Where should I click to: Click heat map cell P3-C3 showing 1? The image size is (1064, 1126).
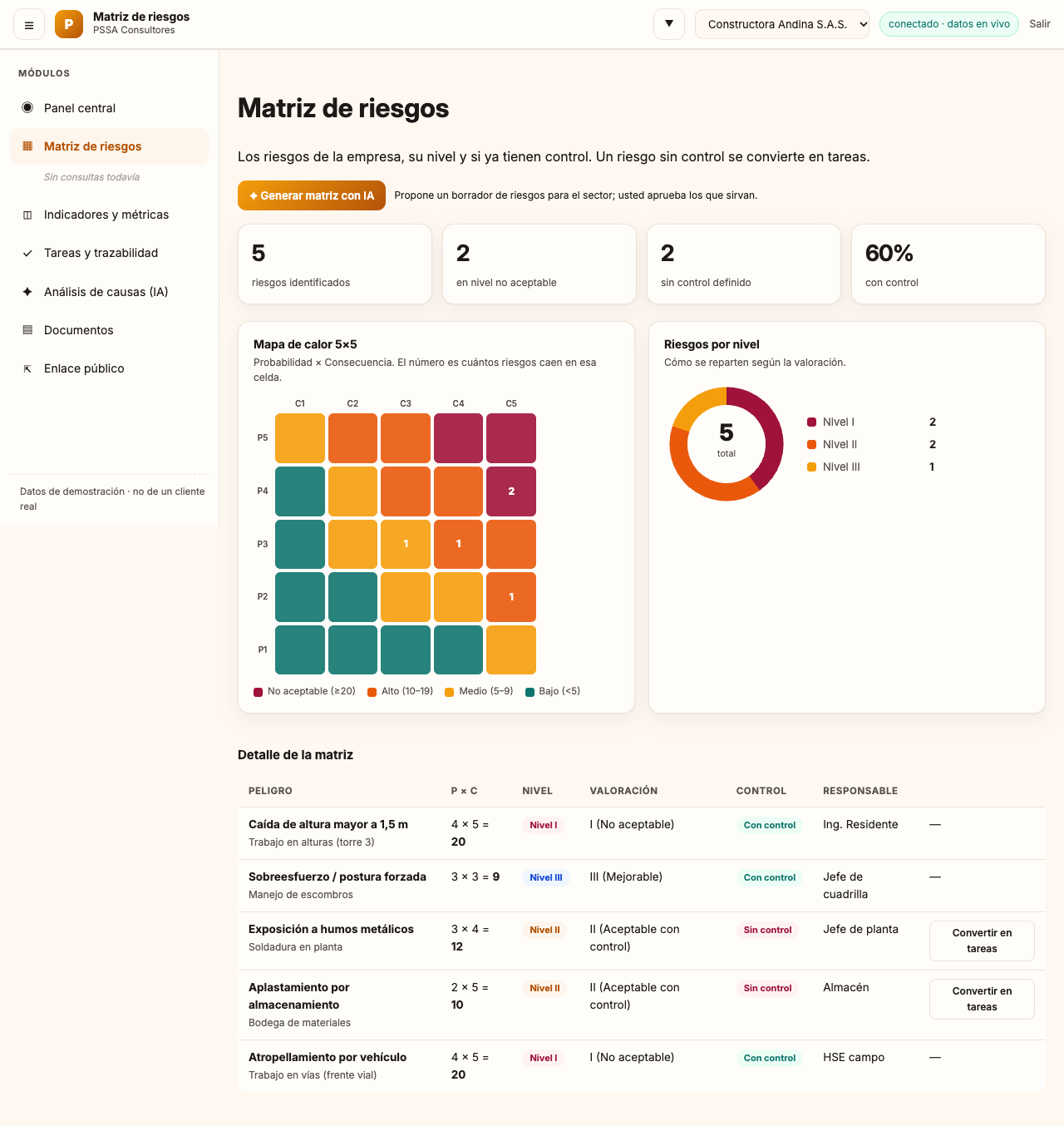click(406, 544)
